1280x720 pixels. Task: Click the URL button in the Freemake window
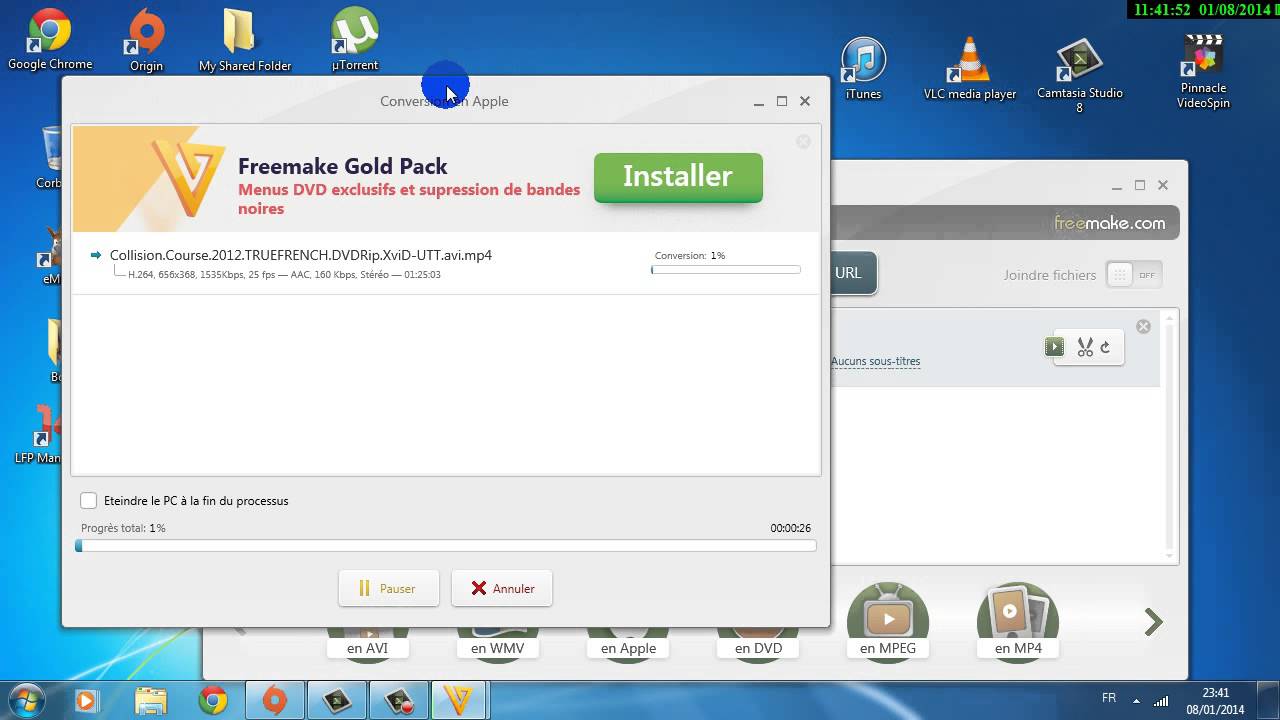pyautogui.click(x=853, y=273)
